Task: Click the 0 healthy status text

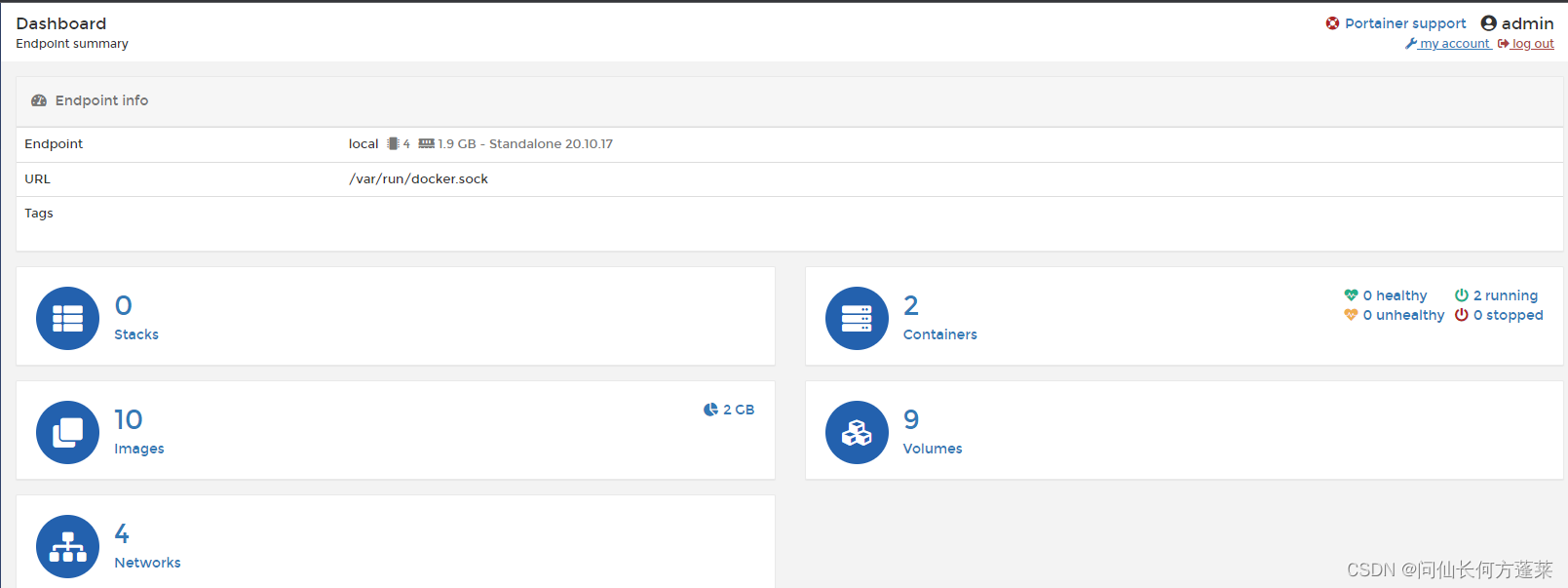Action: pyautogui.click(x=1395, y=295)
